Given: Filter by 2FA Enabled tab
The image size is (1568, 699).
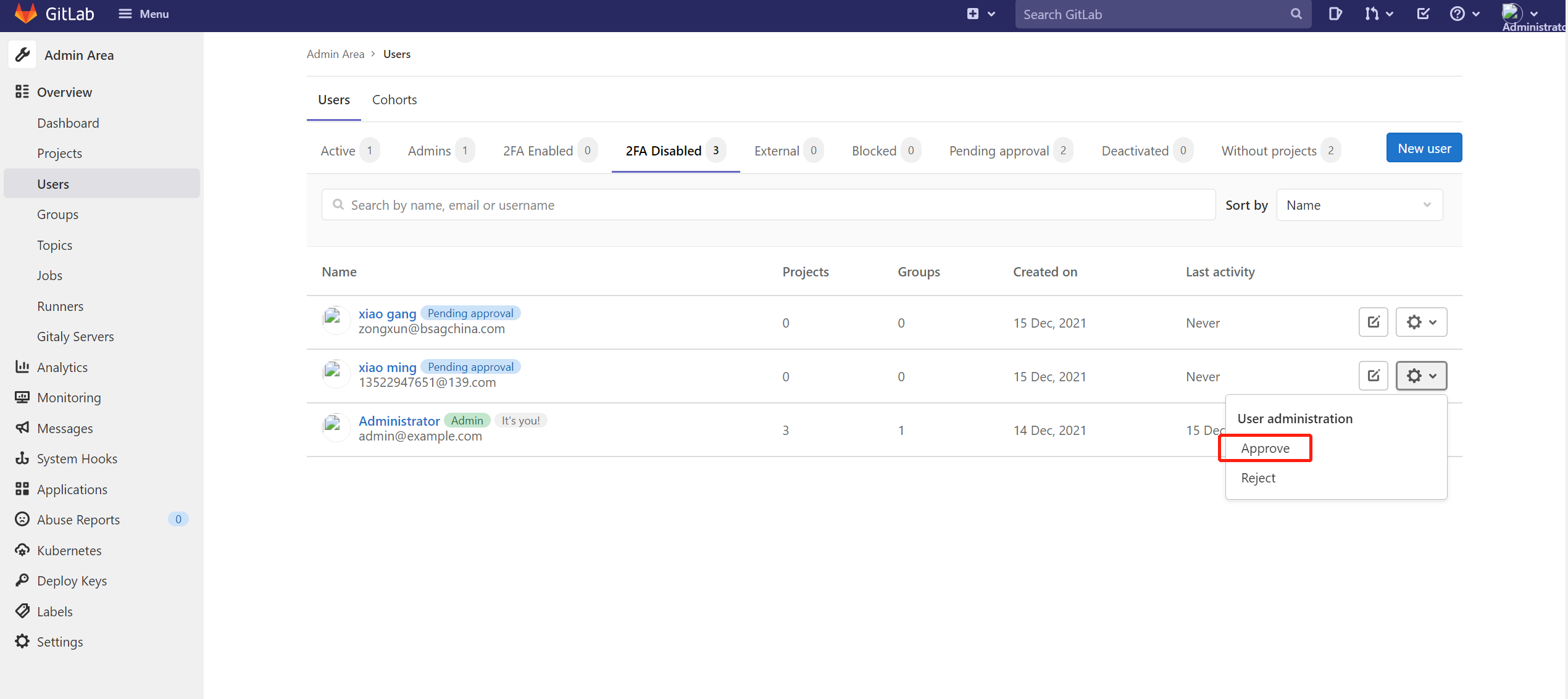Looking at the screenshot, I should (x=550, y=151).
